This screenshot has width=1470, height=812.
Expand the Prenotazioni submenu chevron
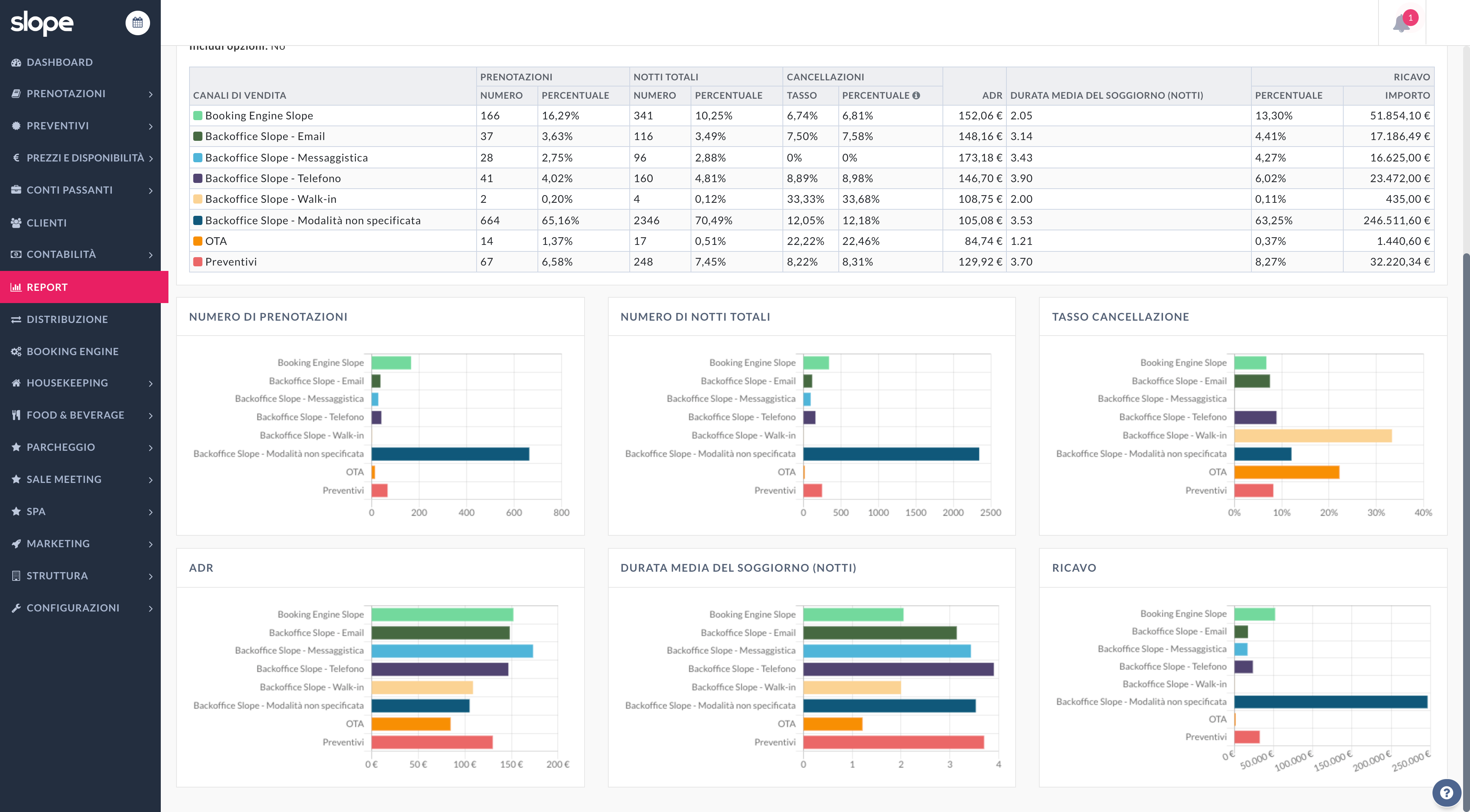151,94
